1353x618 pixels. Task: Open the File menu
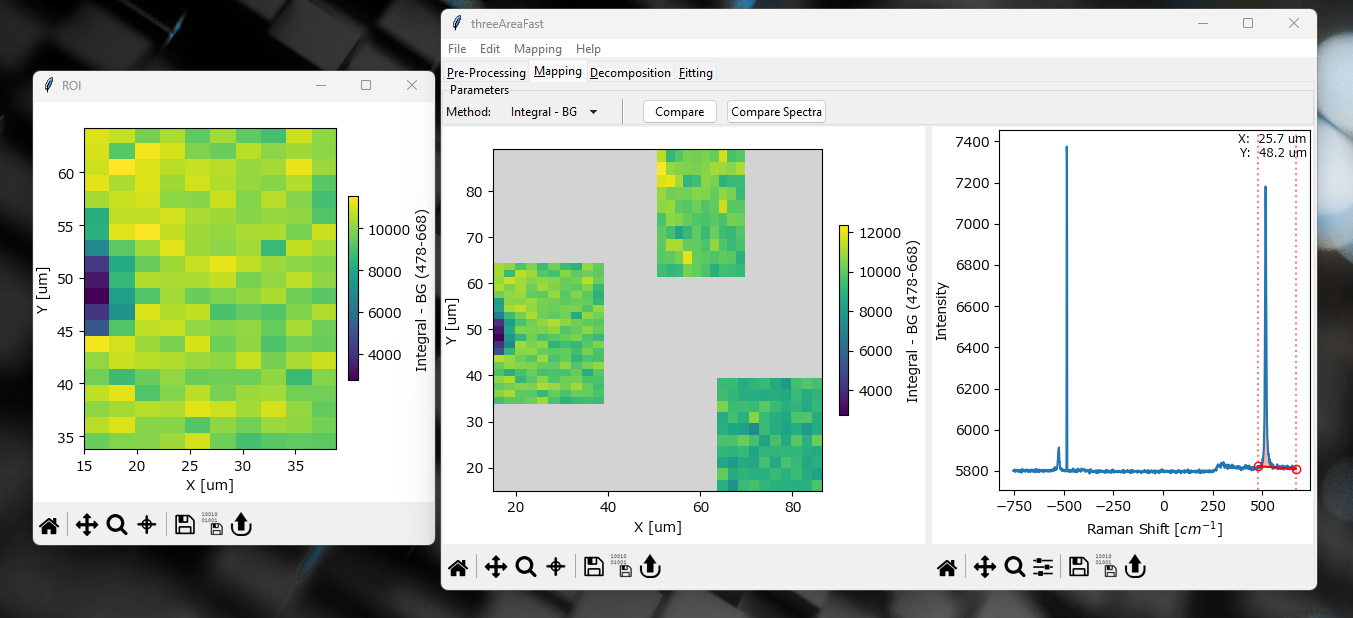457,49
